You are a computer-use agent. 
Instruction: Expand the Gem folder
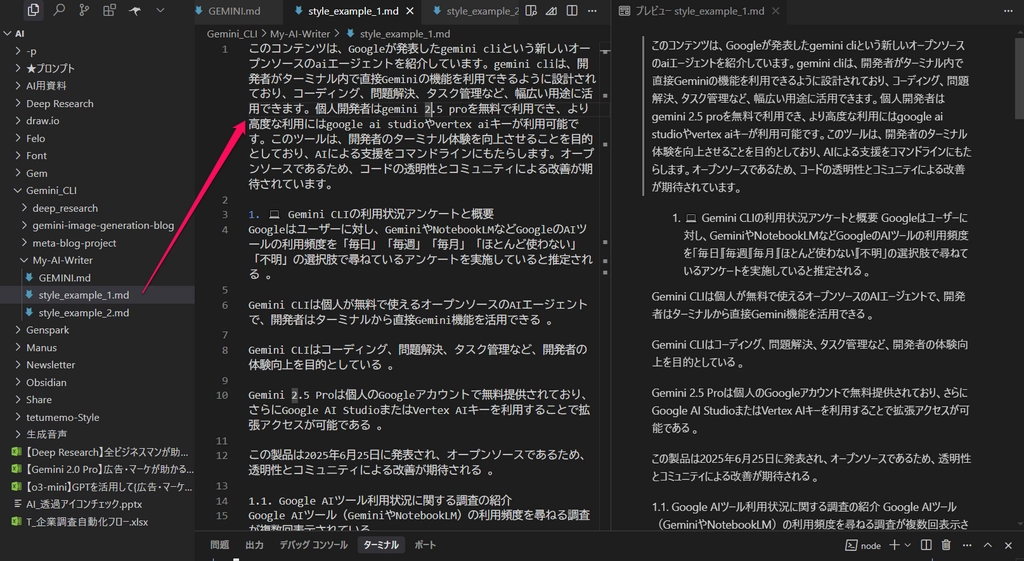pos(18,173)
